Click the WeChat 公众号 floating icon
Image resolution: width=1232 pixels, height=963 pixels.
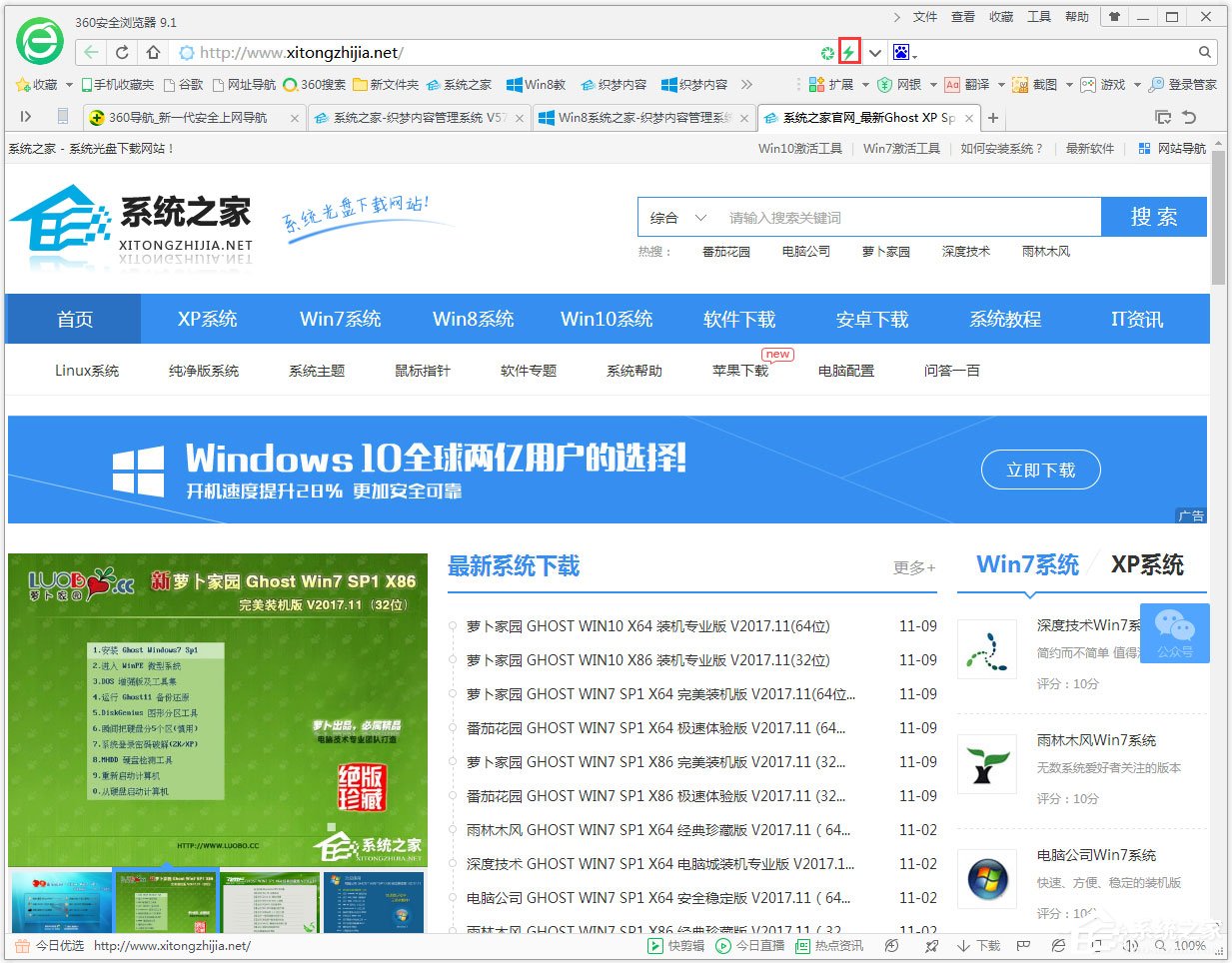[x=1174, y=632]
